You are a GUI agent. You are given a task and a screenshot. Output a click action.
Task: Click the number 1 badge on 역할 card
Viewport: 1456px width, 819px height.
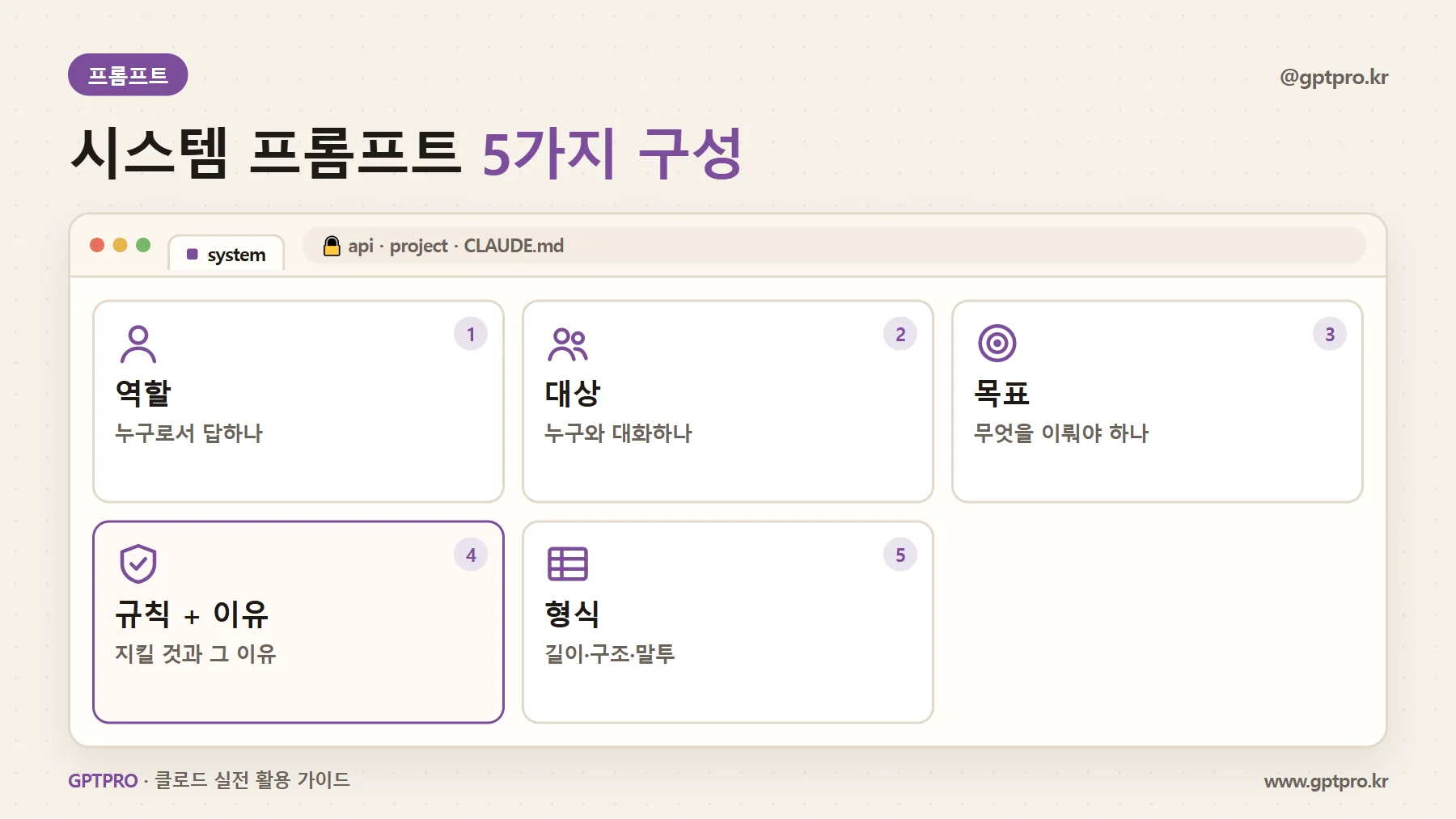point(471,334)
